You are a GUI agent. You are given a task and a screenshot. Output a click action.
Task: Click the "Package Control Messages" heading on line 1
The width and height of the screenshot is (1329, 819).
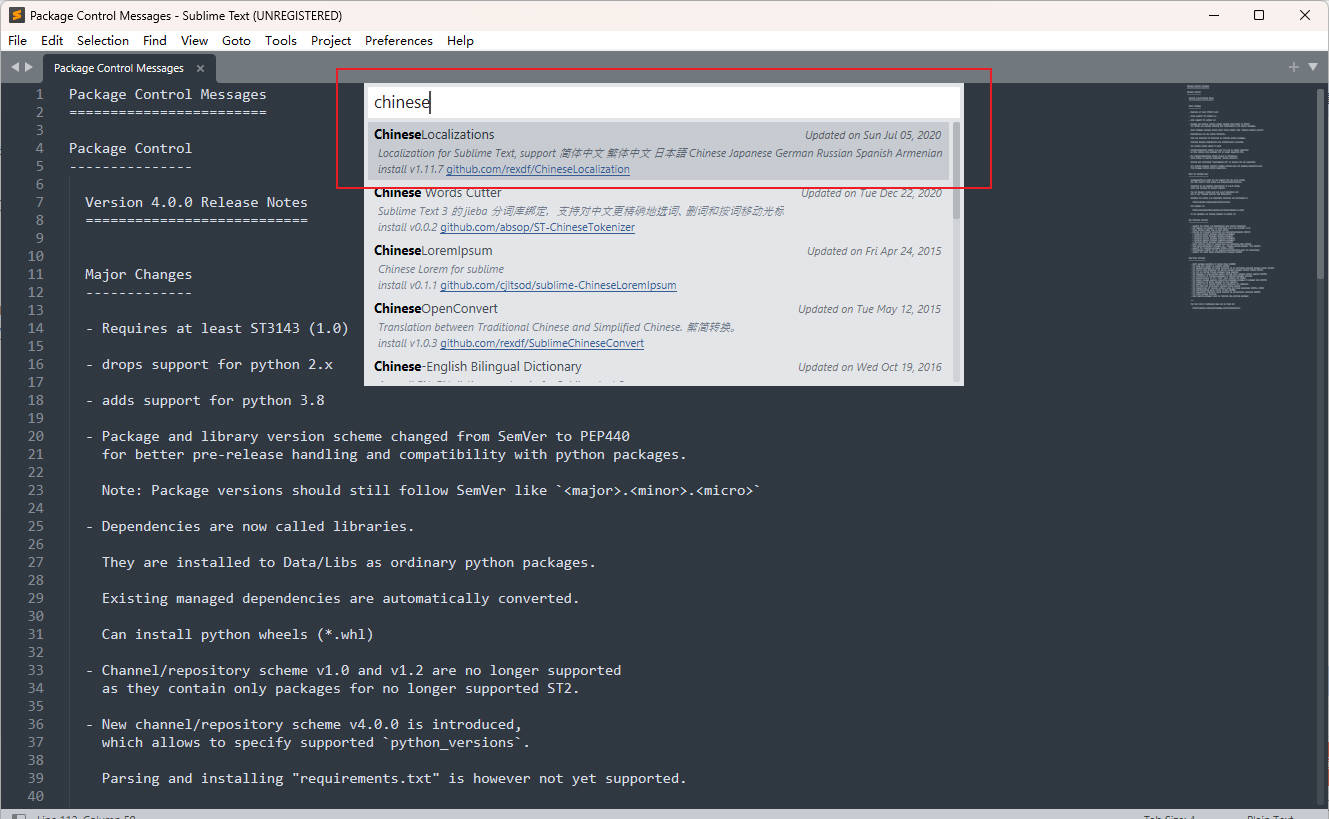click(x=167, y=94)
